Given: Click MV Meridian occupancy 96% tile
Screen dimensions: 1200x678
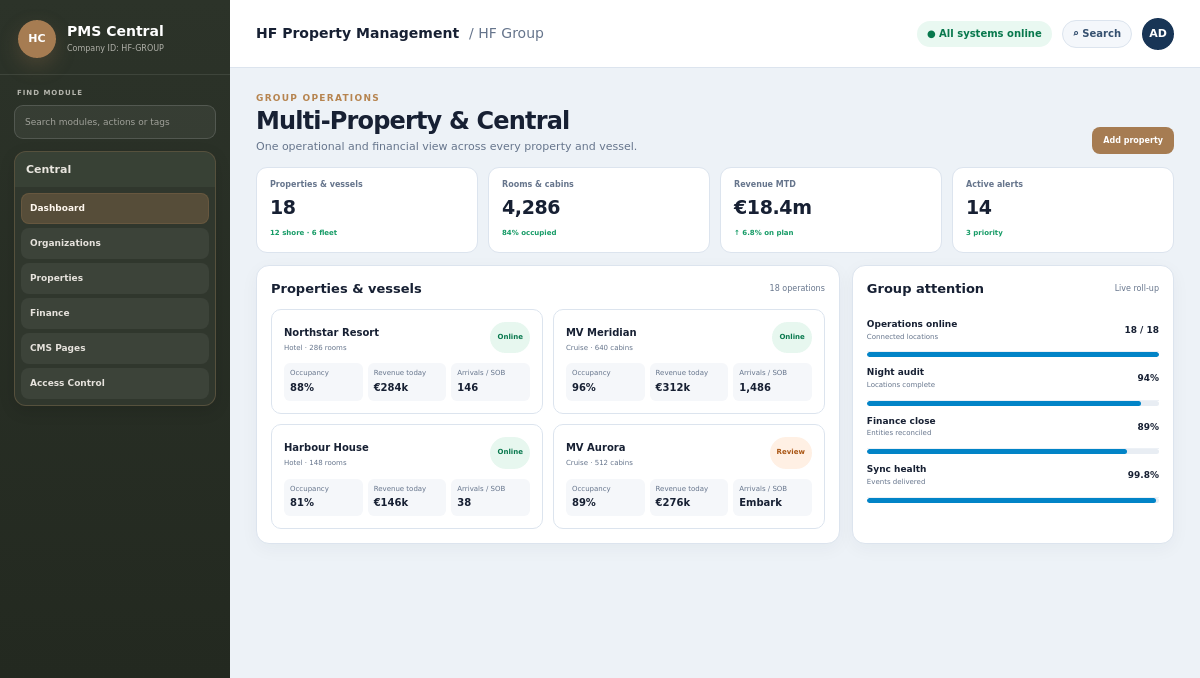Looking at the screenshot, I should (x=605, y=382).
